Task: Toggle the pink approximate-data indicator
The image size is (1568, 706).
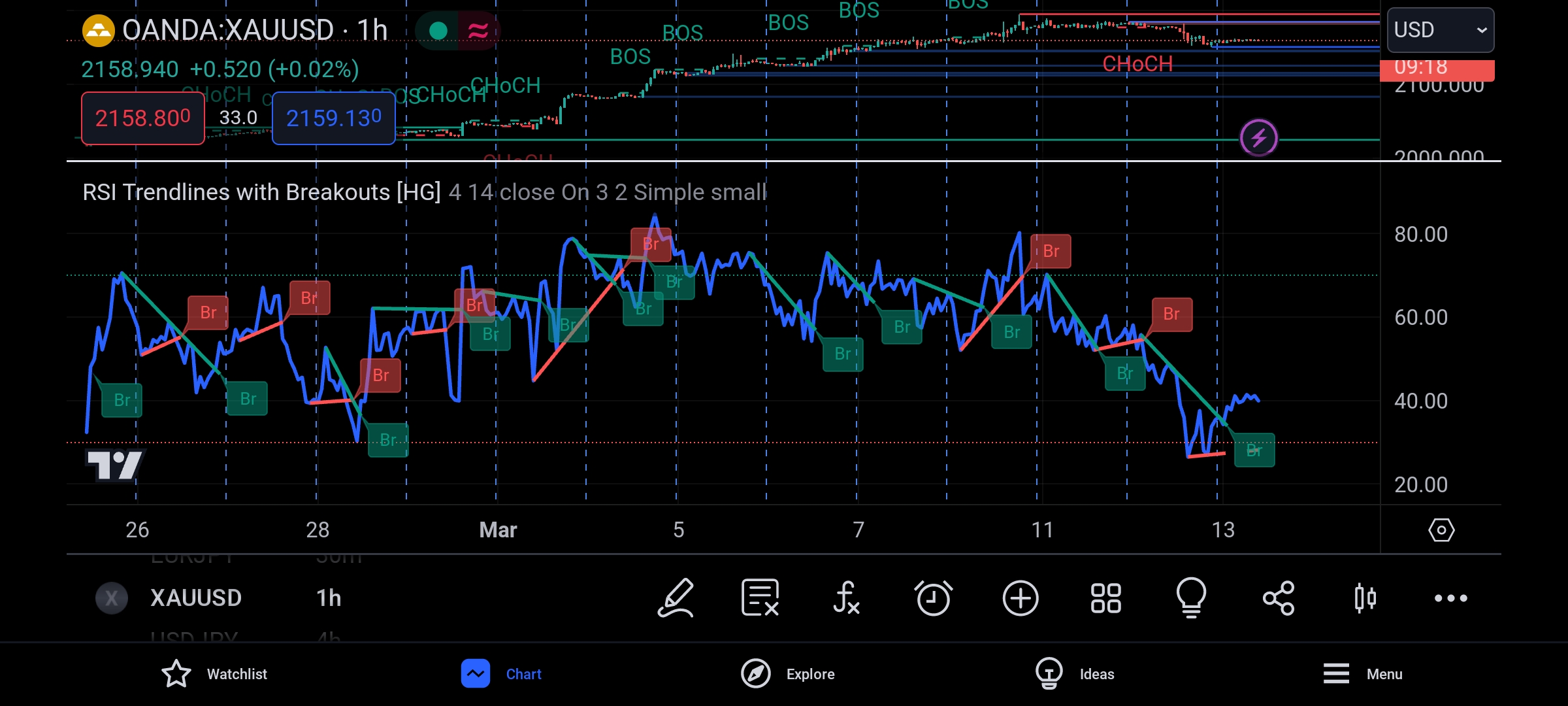Action: (478, 30)
